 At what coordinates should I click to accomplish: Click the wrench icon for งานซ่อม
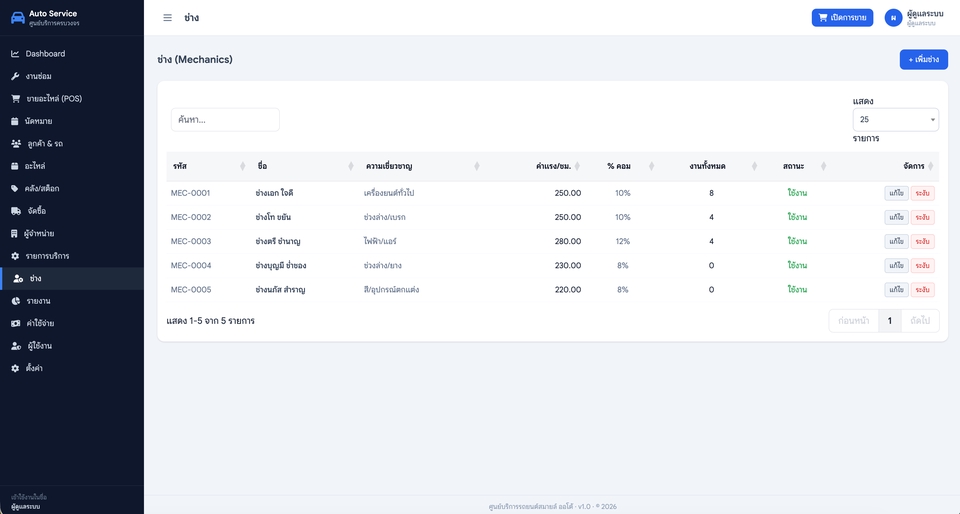coord(15,76)
